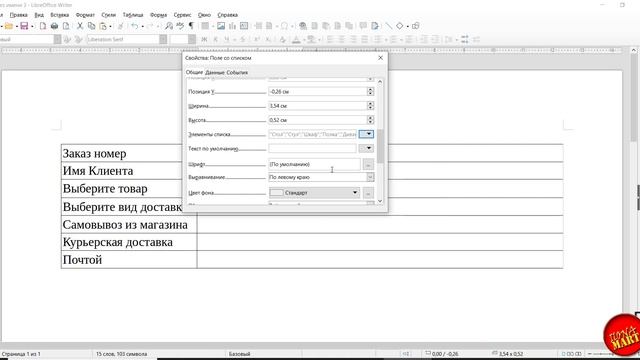The height and width of the screenshot is (360, 640).
Task: Open the draw functions toolbar icon
Action: click(x=416, y=26)
